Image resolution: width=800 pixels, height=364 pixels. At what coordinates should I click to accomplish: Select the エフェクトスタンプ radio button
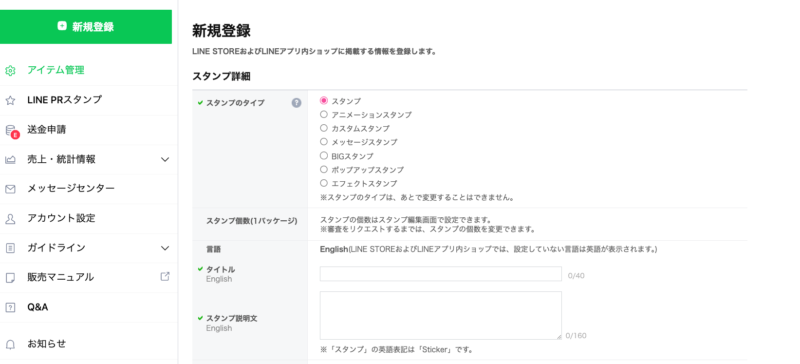pos(323,183)
